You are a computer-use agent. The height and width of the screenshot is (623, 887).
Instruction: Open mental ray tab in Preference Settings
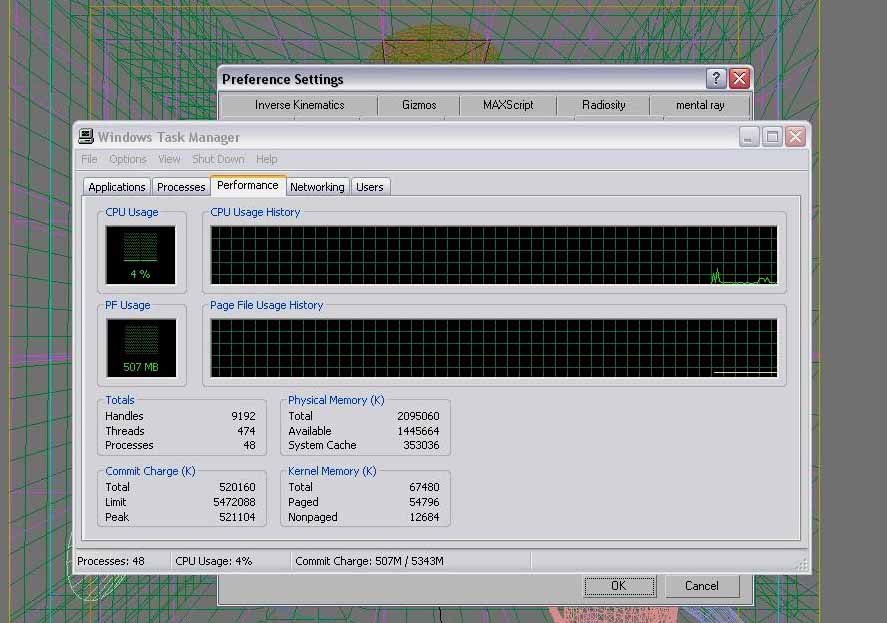point(700,105)
